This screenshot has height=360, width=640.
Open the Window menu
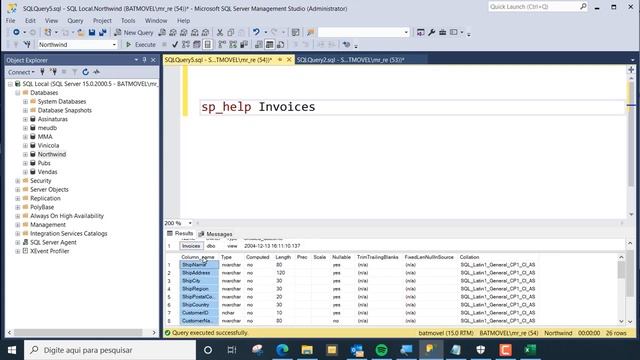point(156,20)
